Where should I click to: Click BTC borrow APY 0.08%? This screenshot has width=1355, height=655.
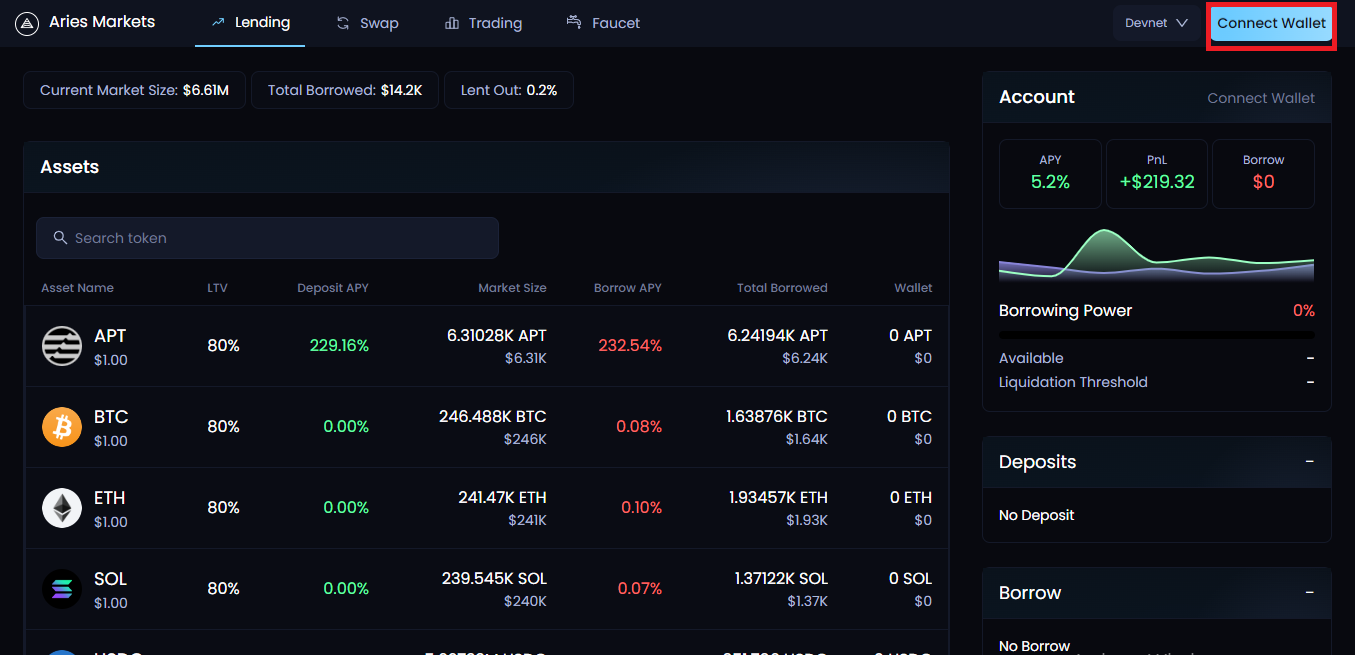click(639, 427)
